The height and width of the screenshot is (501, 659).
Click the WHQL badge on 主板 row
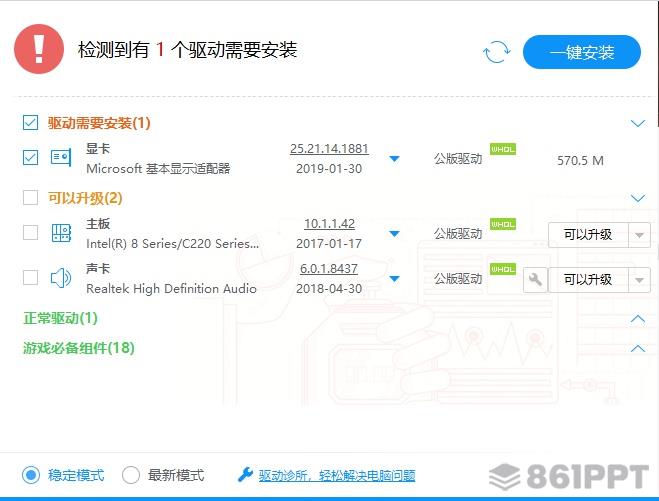pyautogui.click(x=503, y=224)
